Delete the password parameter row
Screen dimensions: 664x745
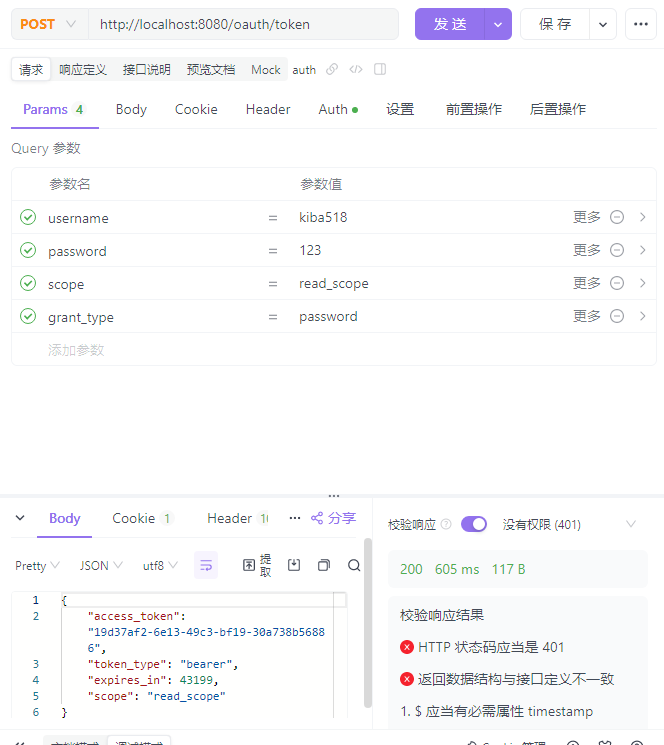pyautogui.click(x=617, y=250)
